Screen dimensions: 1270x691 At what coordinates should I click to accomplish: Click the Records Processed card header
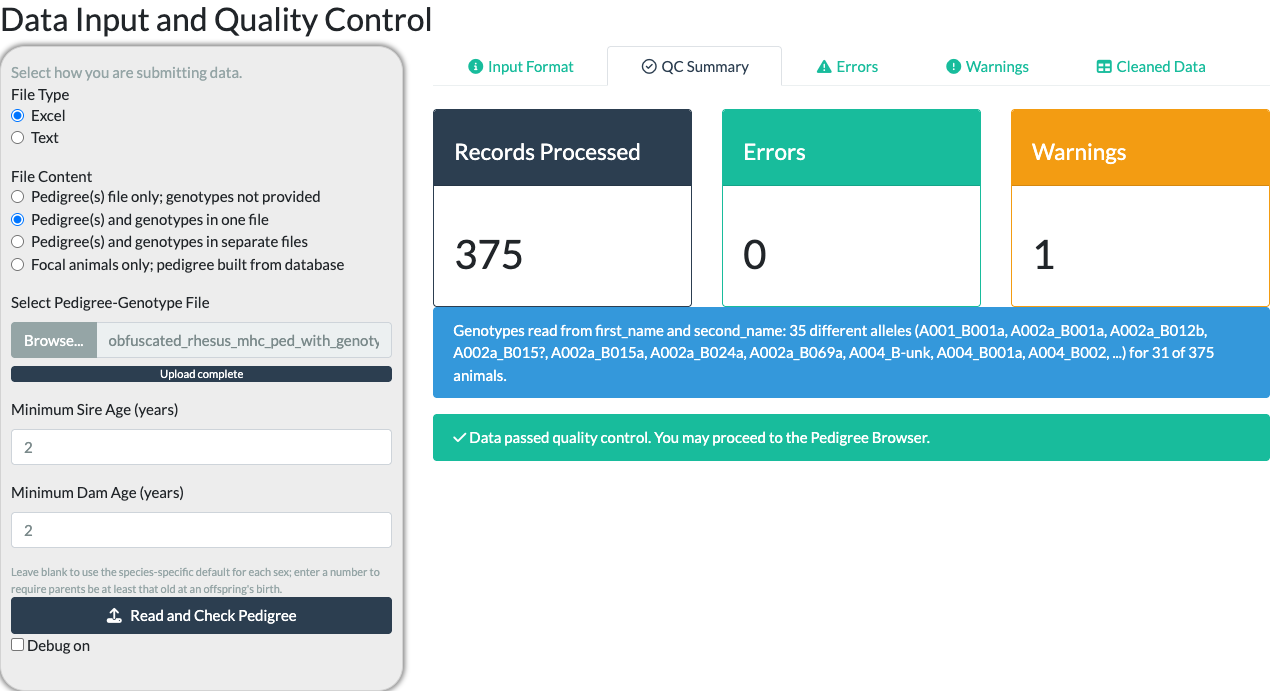(x=562, y=148)
